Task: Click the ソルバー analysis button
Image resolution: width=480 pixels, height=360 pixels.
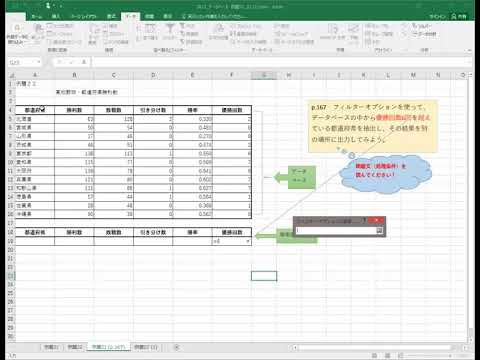Action: coord(422,26)
